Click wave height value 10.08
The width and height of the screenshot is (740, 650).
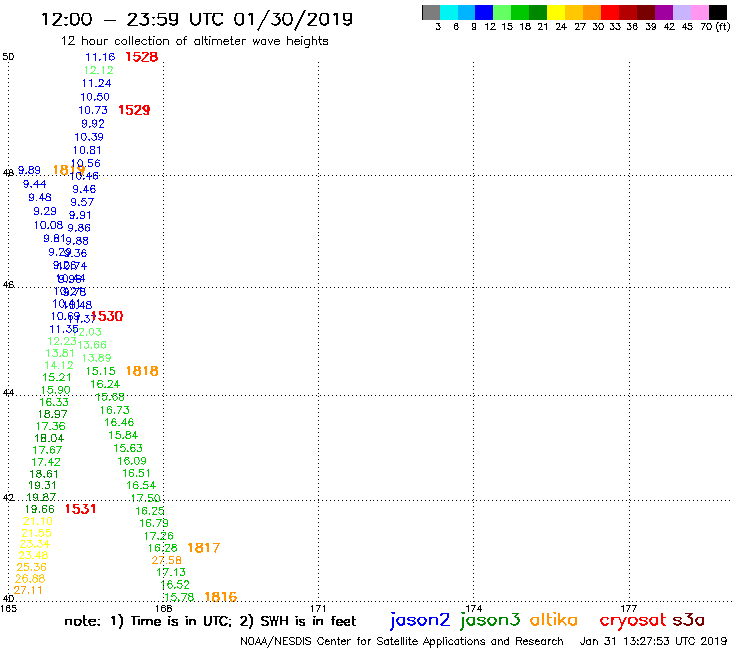pyautogui.click(x=48, y=225)
